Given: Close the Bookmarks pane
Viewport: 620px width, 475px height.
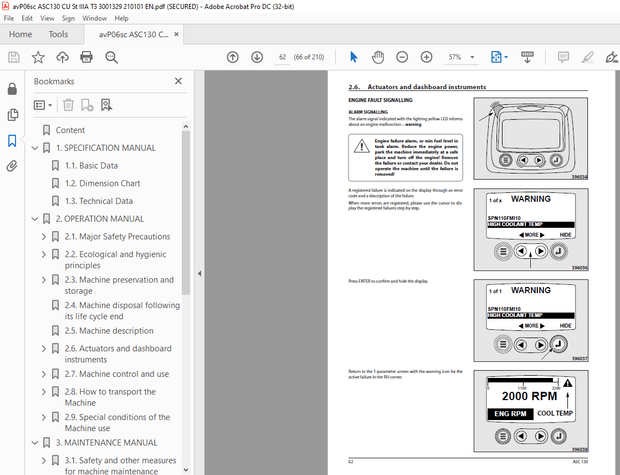Looking at the screenshot, I should coord(178,81).
